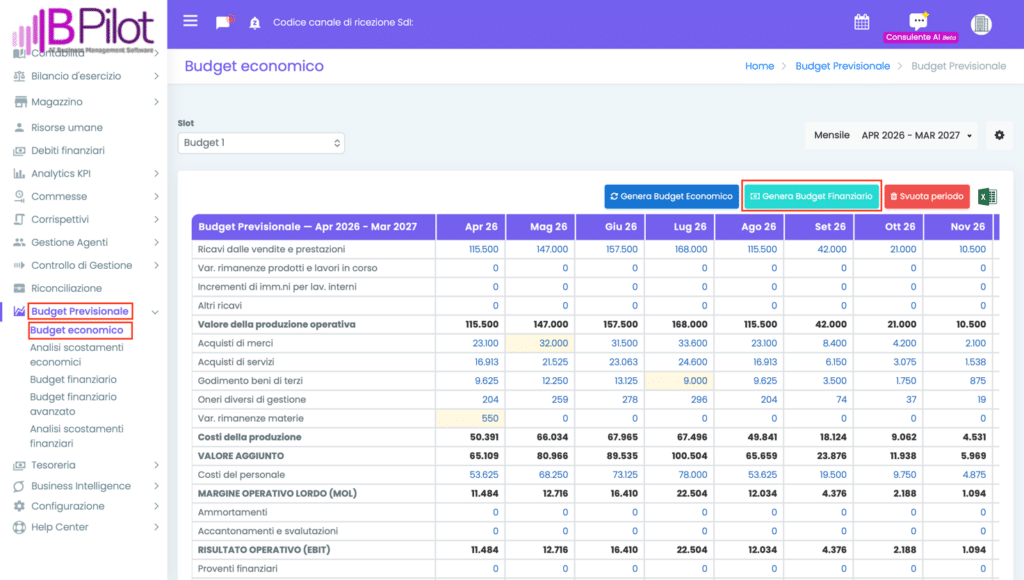Select Analisi scostamenti economici menu item
Viewport: 1024px width, 580px height.
[76, 355]
